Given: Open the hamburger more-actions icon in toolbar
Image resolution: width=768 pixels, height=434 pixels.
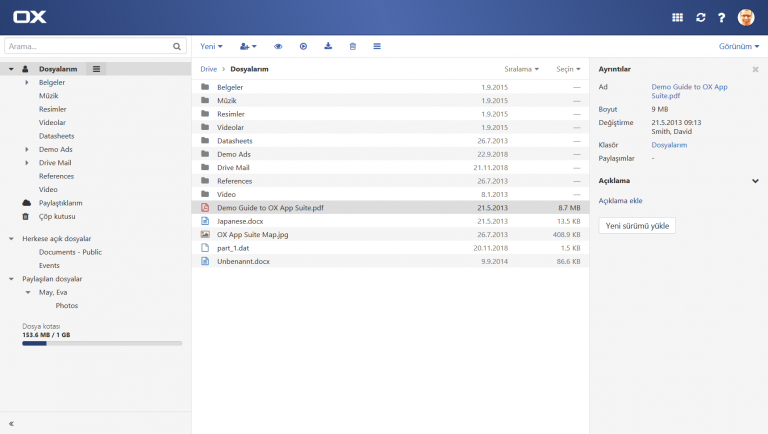Looking at the screenshot, I should tap(377, 46).
